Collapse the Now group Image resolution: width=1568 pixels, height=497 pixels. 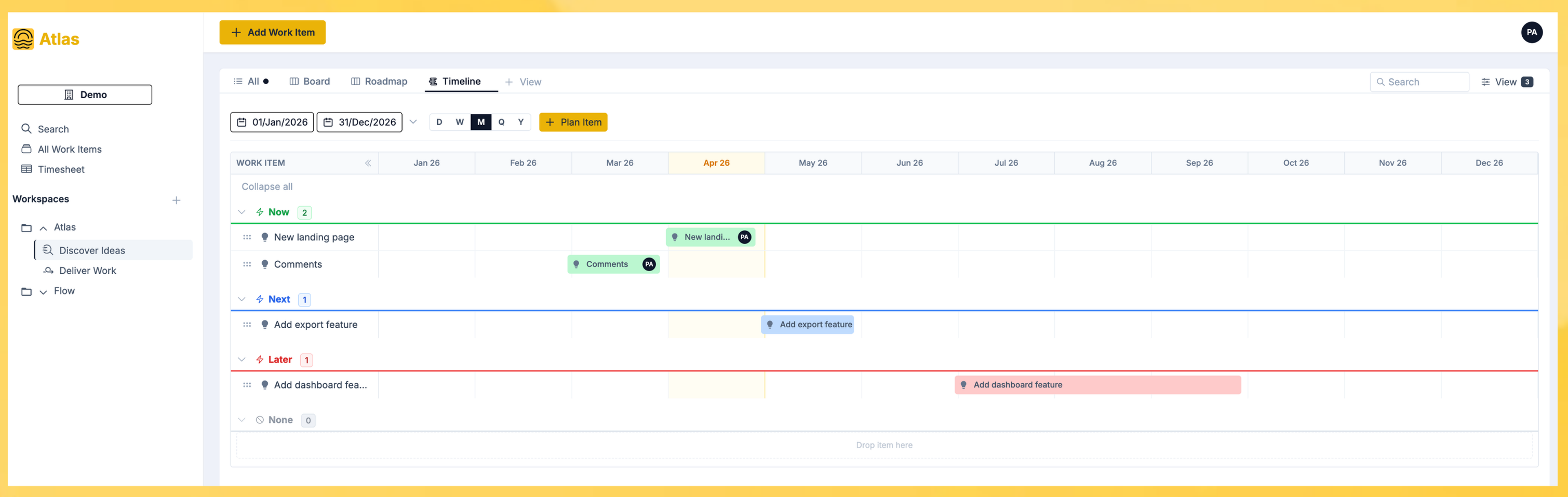(242, 212)
